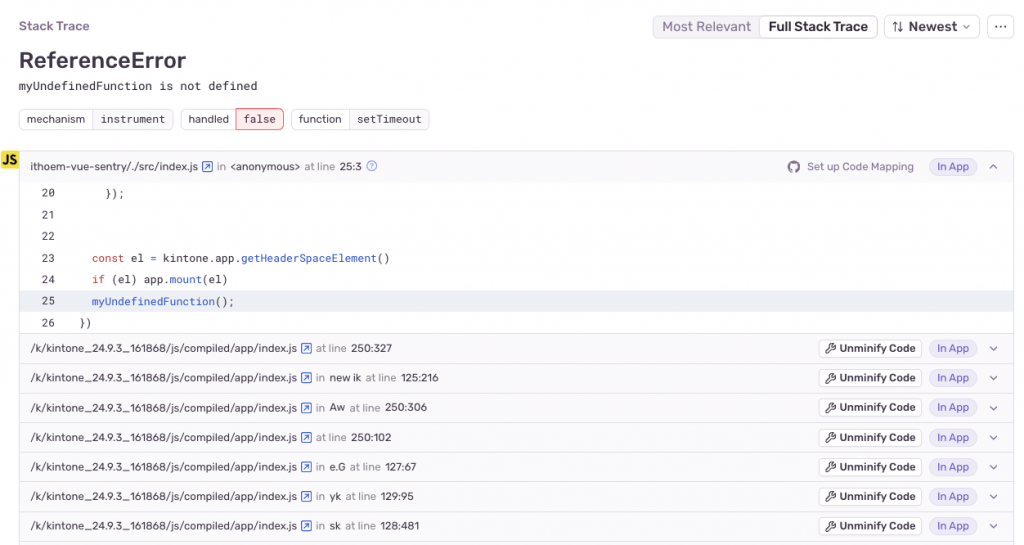
Task: Open external link icon beside src/index.js
Action: click(207, 166)
